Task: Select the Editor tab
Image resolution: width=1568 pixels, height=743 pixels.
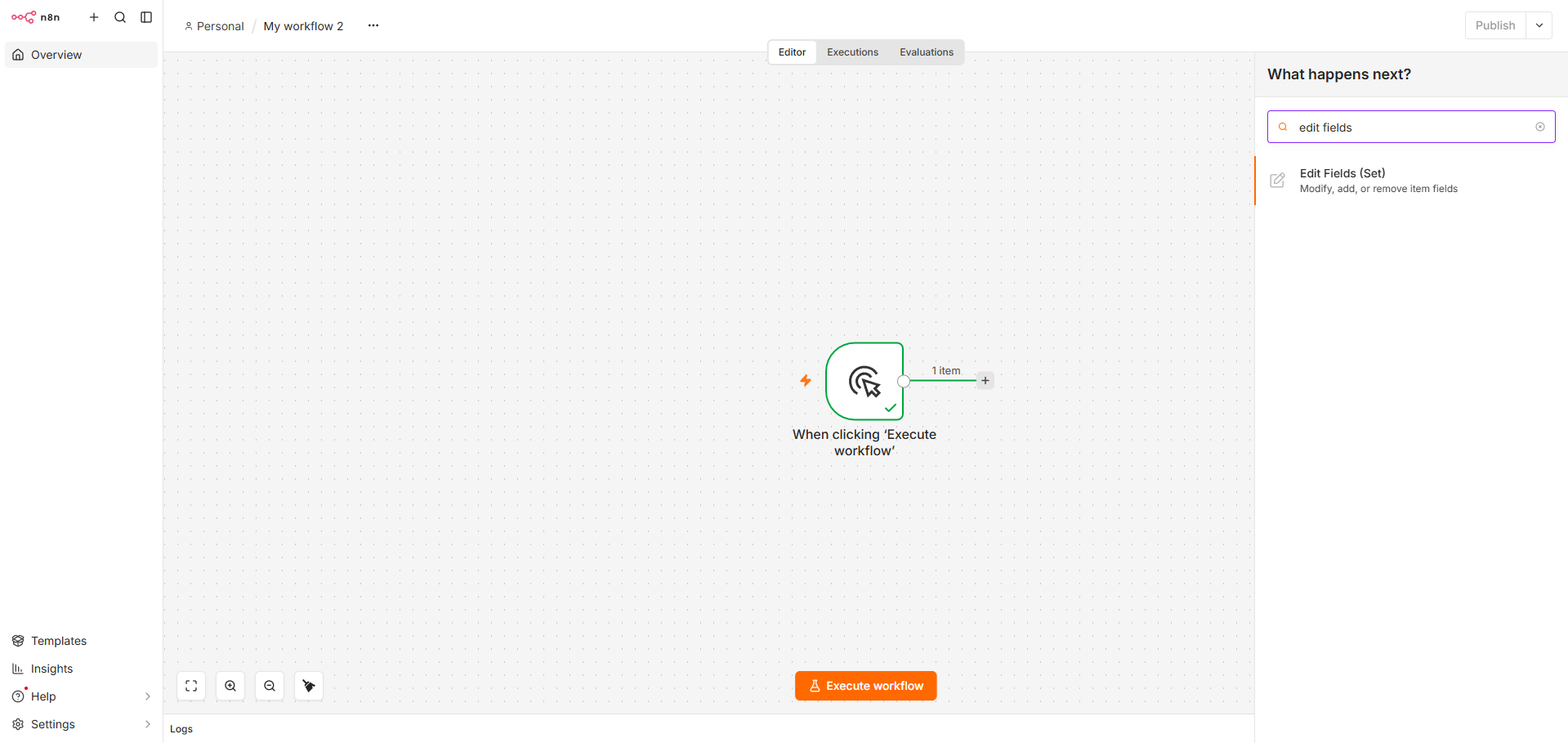Action: (792, 52)
